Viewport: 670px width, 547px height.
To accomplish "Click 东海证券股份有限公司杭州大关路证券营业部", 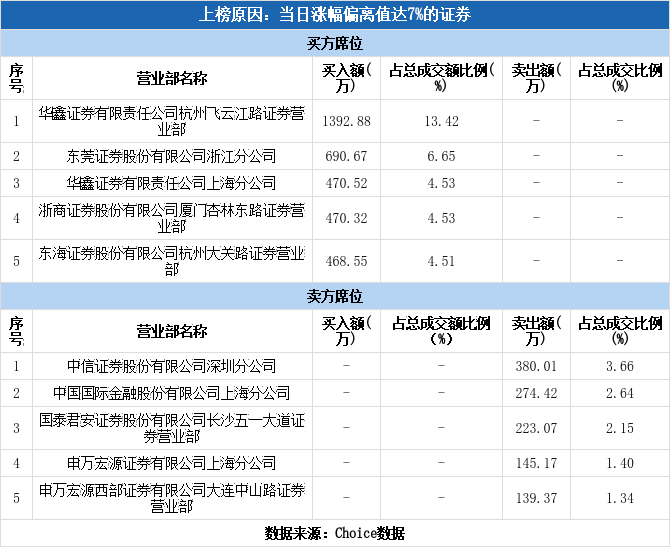I will coord(172,261).
